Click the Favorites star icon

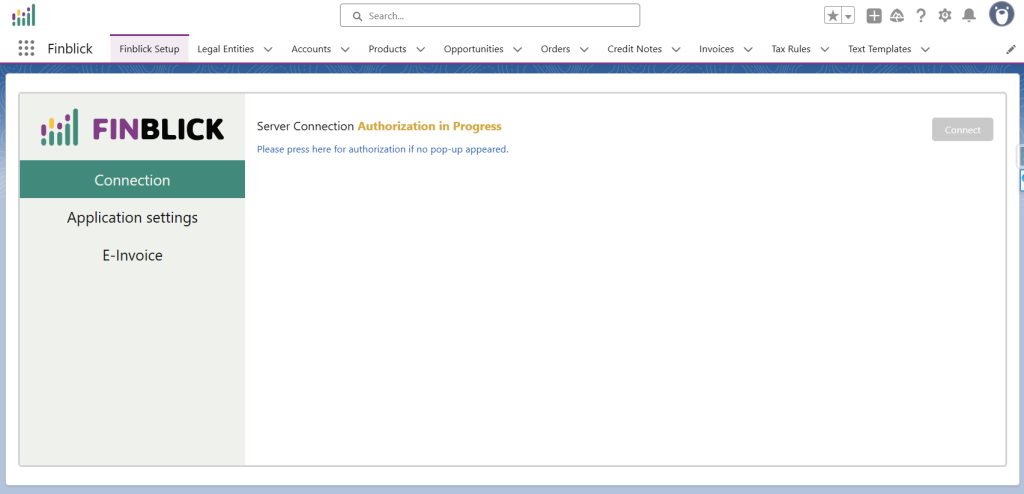(833, 16)
